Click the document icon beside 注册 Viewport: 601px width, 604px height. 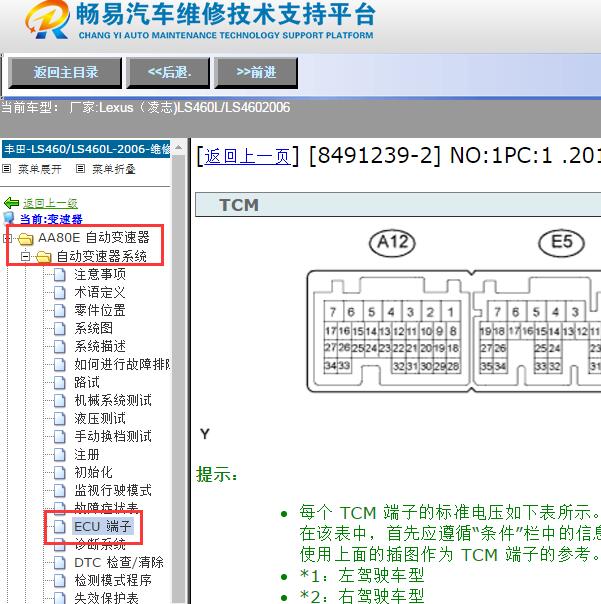(x=59, y=455)
